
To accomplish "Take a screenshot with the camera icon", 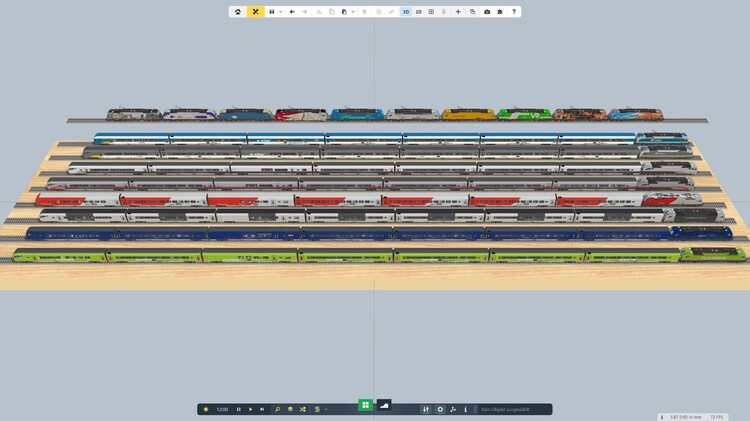I will click(x=487, y=11).
